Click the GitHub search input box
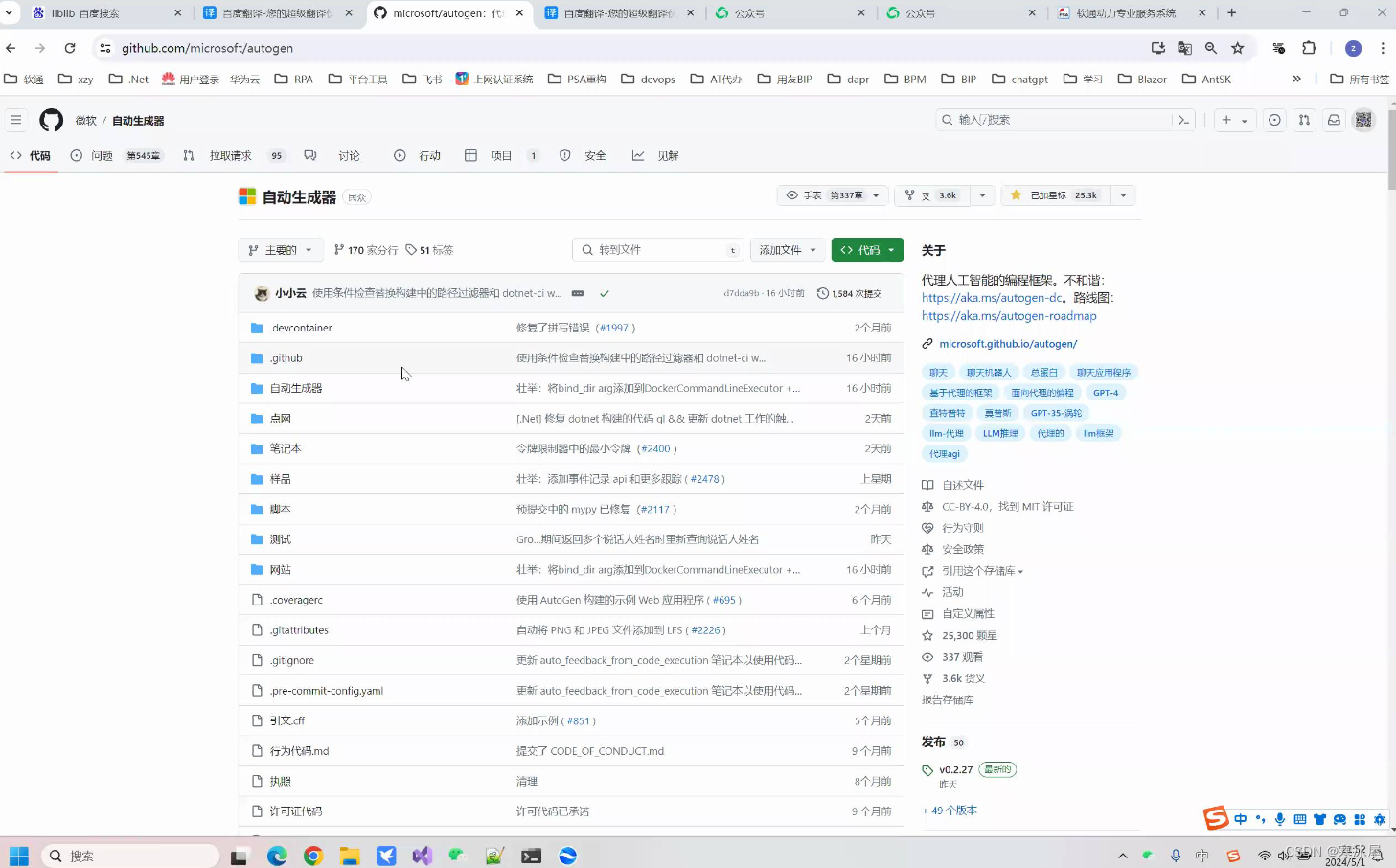This screenshot has width=1396, height=868. [x=1054, y=120]
